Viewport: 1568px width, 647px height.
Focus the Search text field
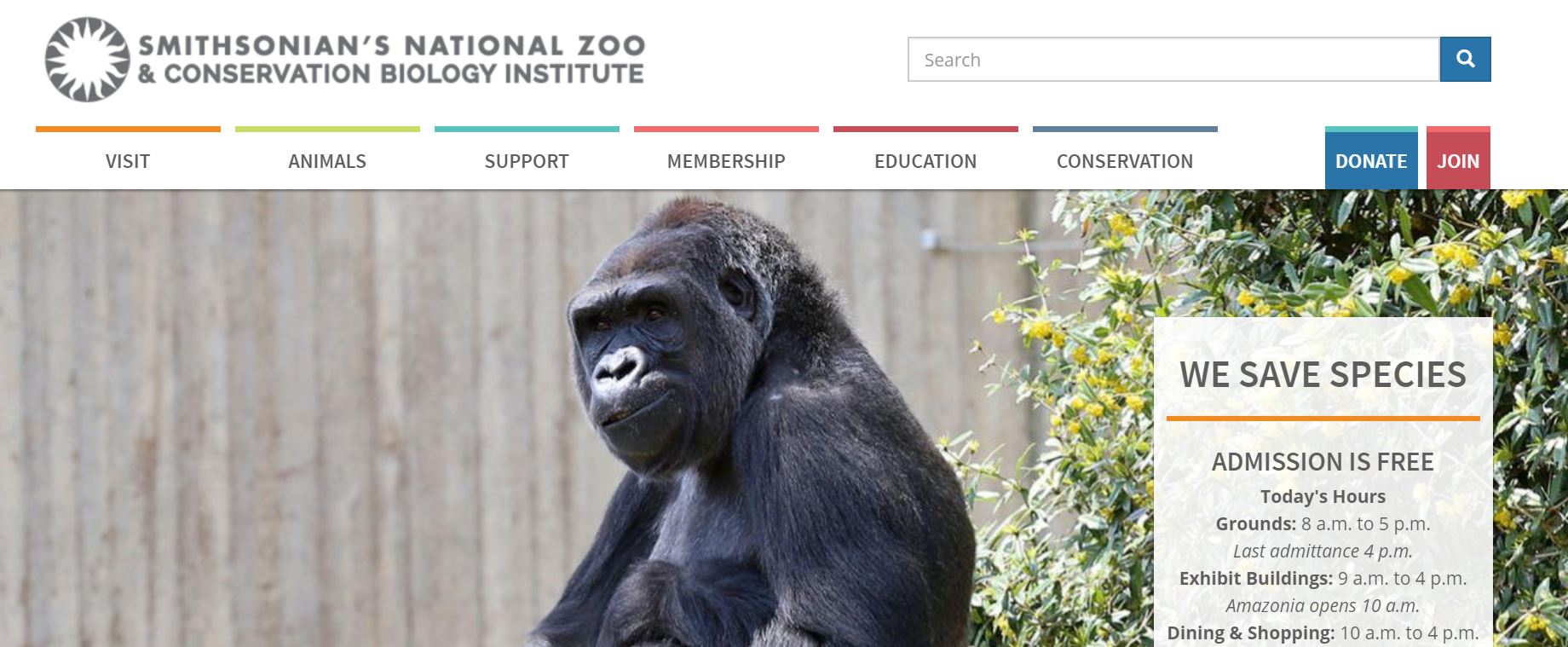click(1173, 60)
